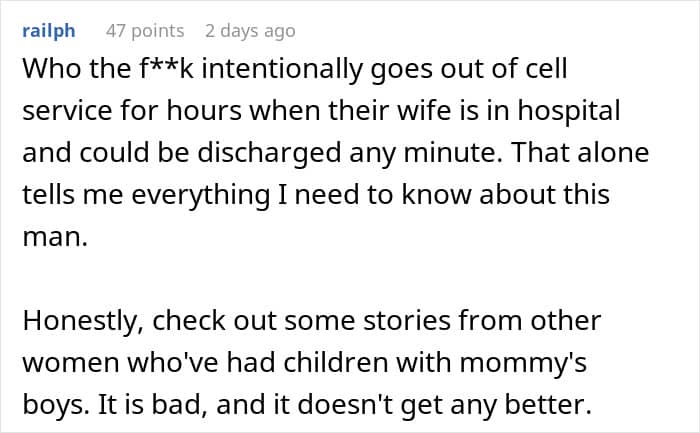Viewport: 700px width, 433px height.
Task: Click the word service starting second line
Action: (67, 111)
